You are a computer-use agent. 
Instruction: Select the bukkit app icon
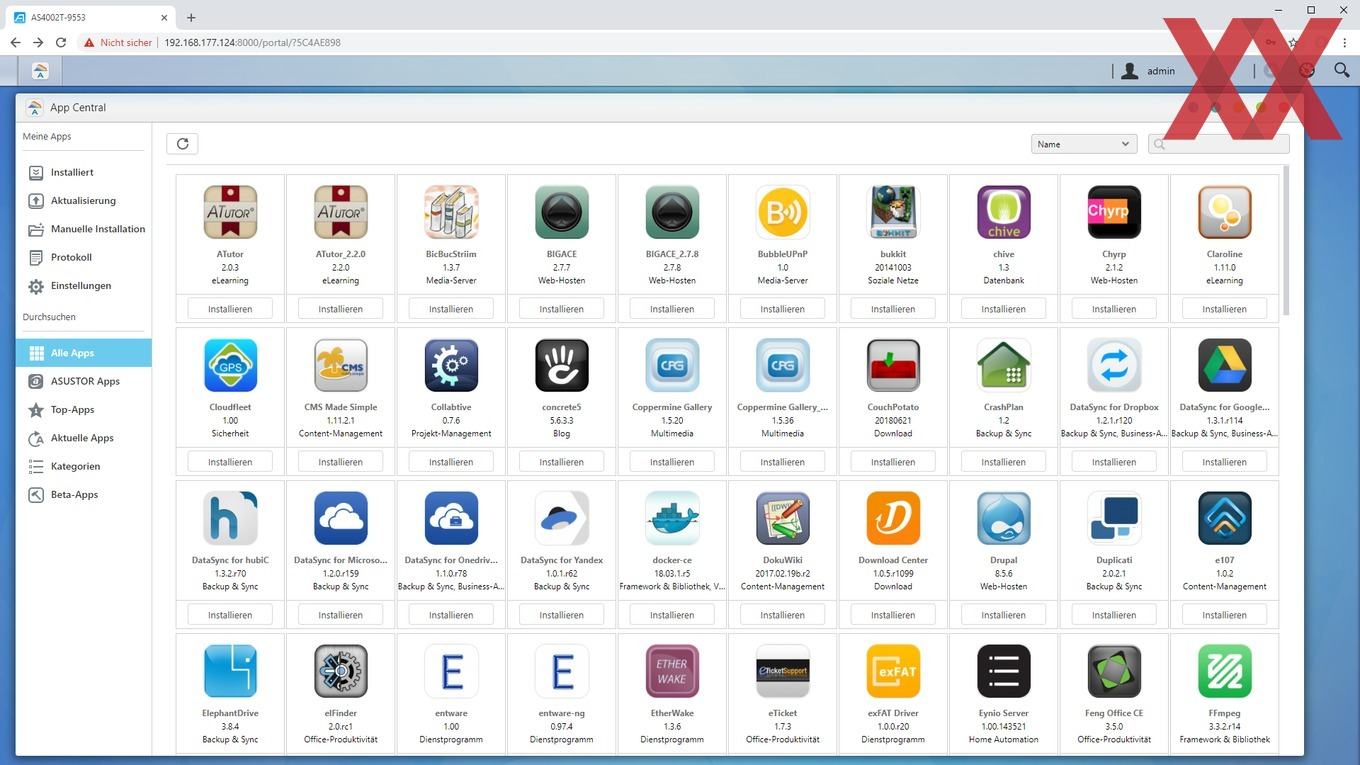tap(893, 212)
